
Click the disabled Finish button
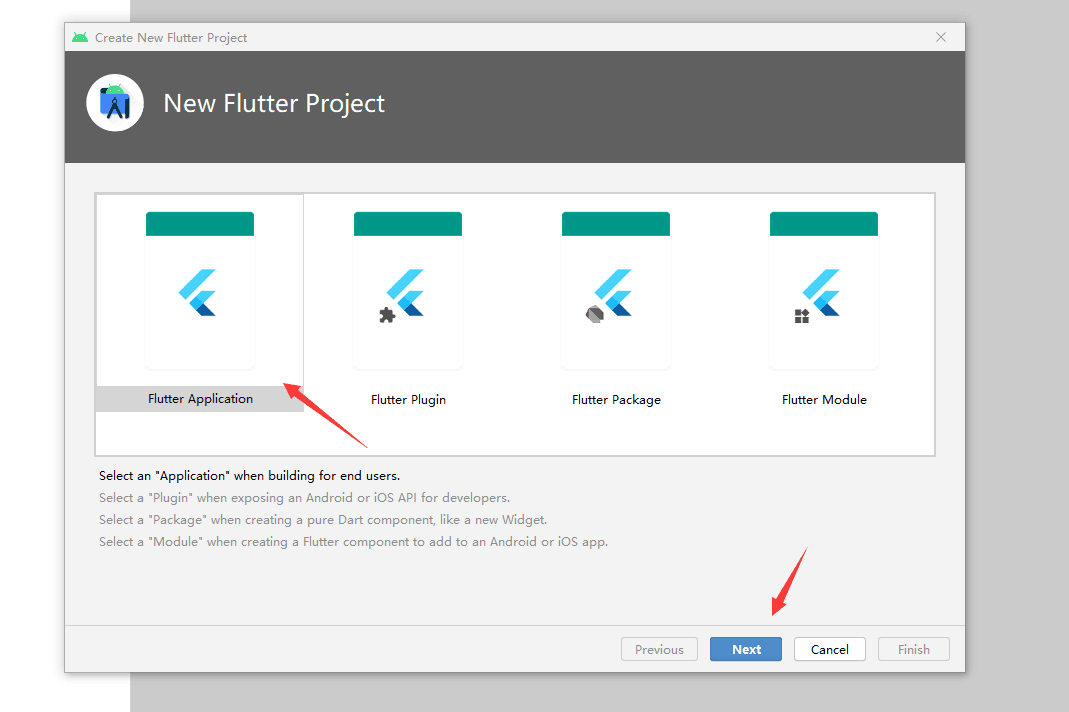pos(914,649)
